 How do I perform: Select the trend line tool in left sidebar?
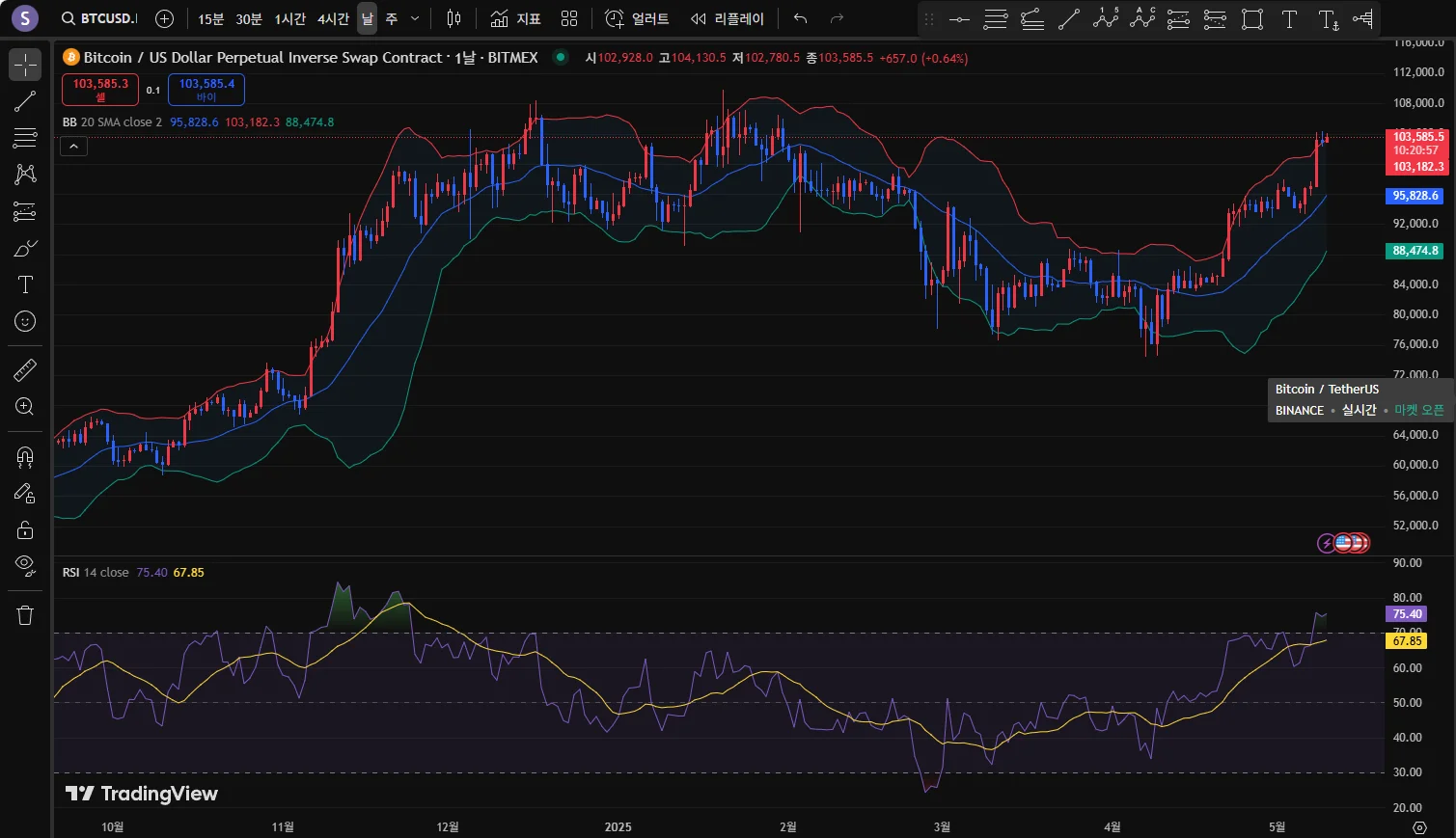pyautogui.click(x=25, y=101)
